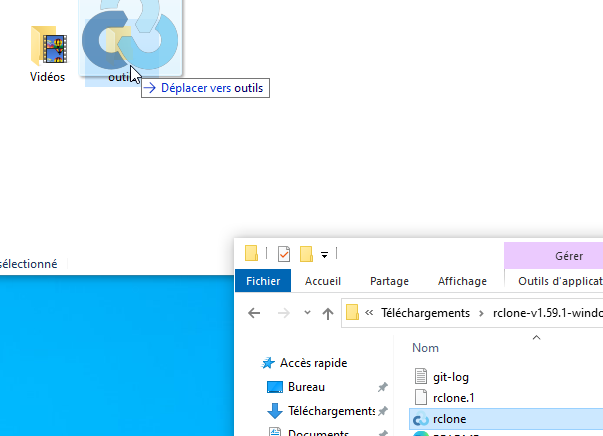Click the Accès rapide star icon
The width and height of the screenshot is (603, 436).
click(x=268, y=363)
